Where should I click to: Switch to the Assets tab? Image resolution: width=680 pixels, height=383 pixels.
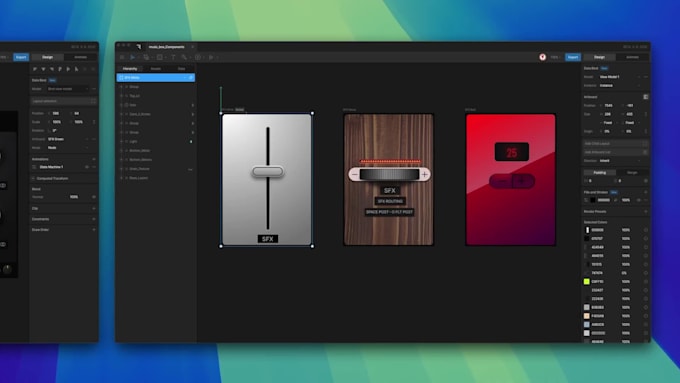(x=155, y=69)
